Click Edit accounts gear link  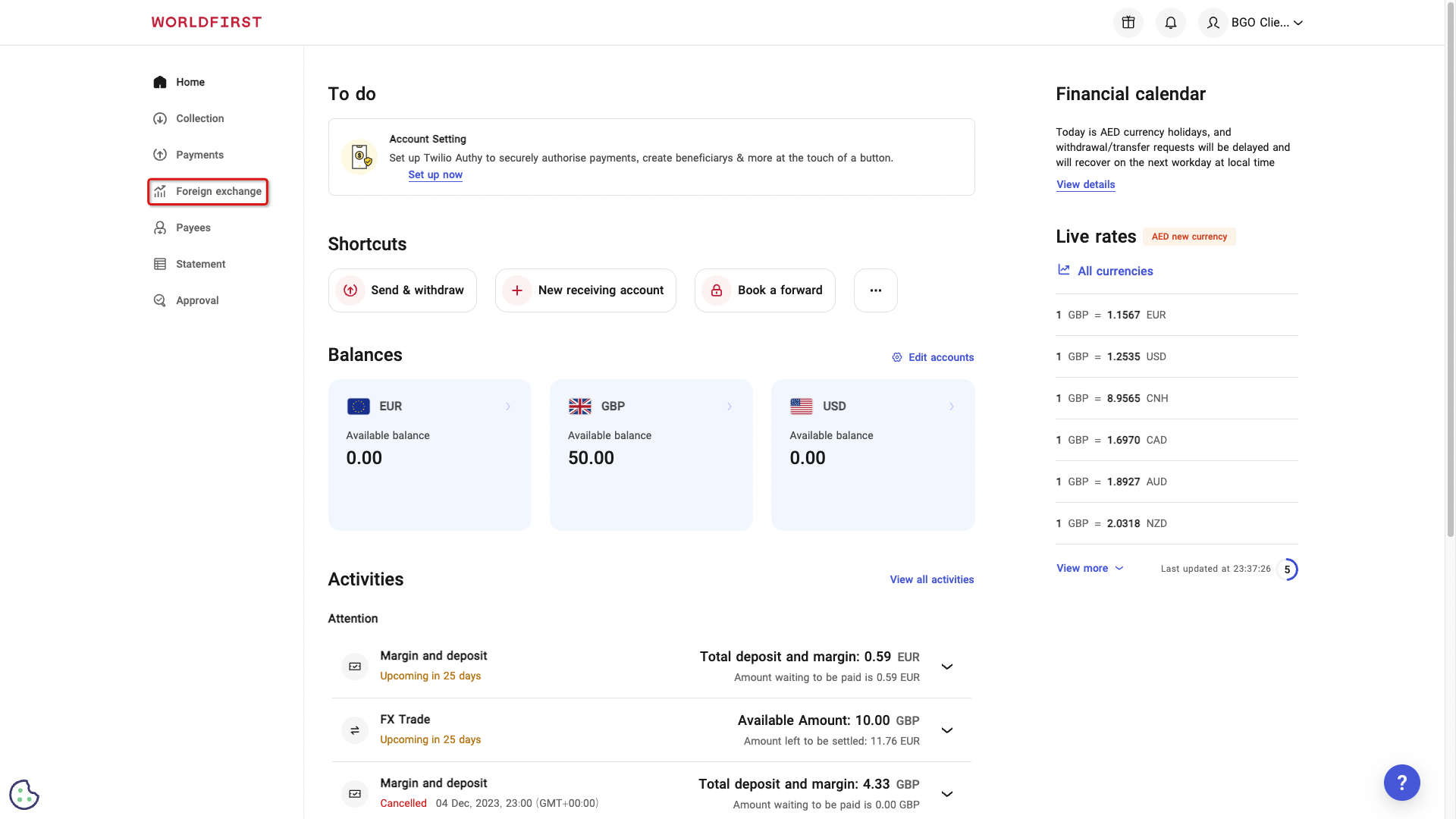933,357
